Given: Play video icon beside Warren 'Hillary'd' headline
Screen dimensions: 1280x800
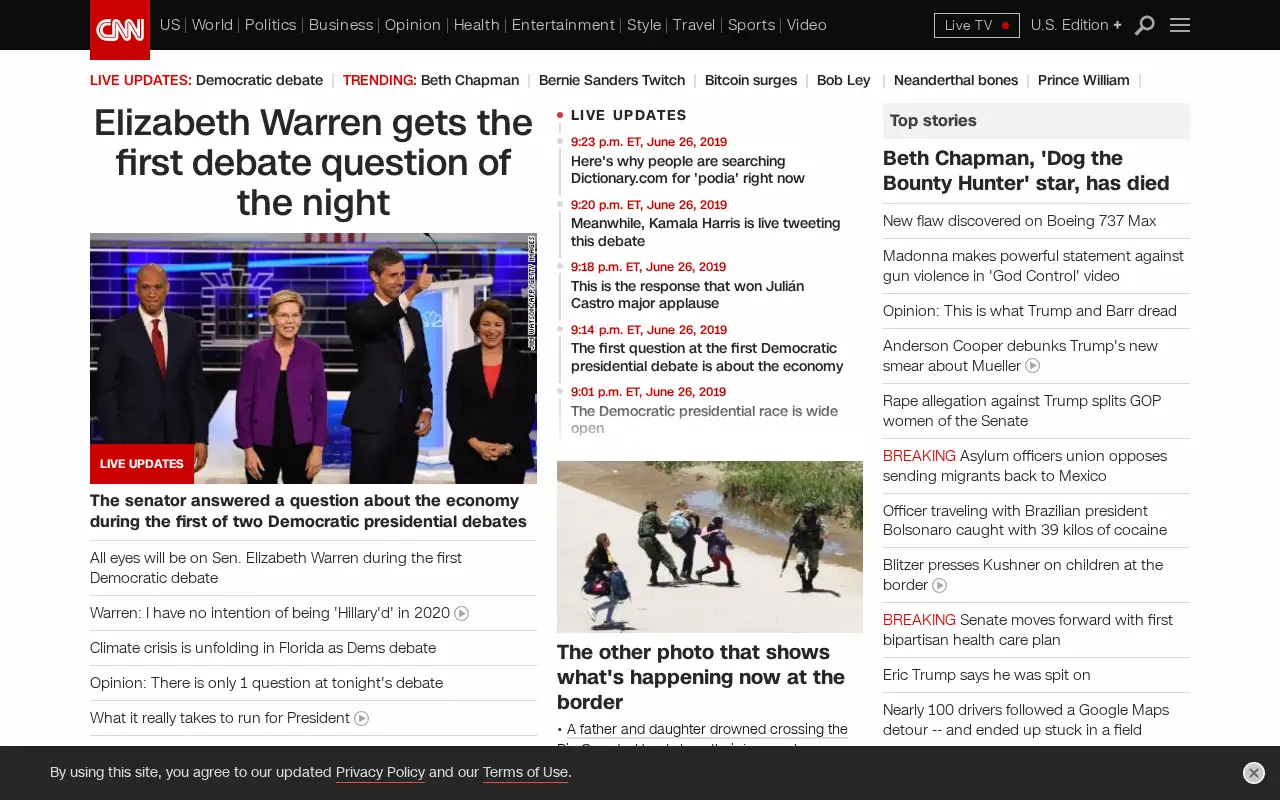Looking at the screenshot, I should [x=462, y=613].
